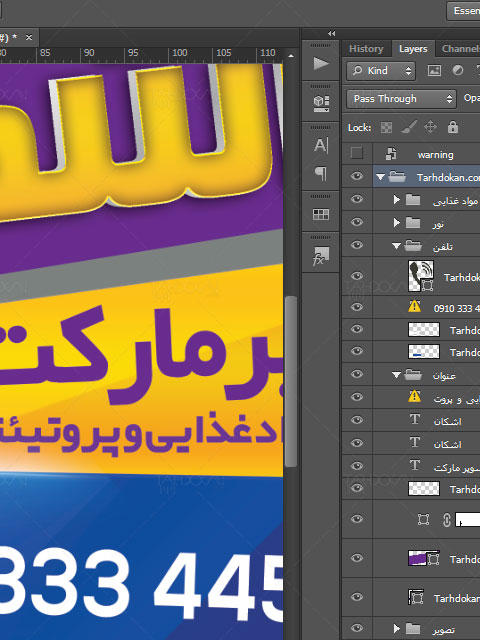Image resolution: width=480 pixels, height=640 pixels.
Task: Click the scroll-up arrow of the canvas
Action: 291,56
